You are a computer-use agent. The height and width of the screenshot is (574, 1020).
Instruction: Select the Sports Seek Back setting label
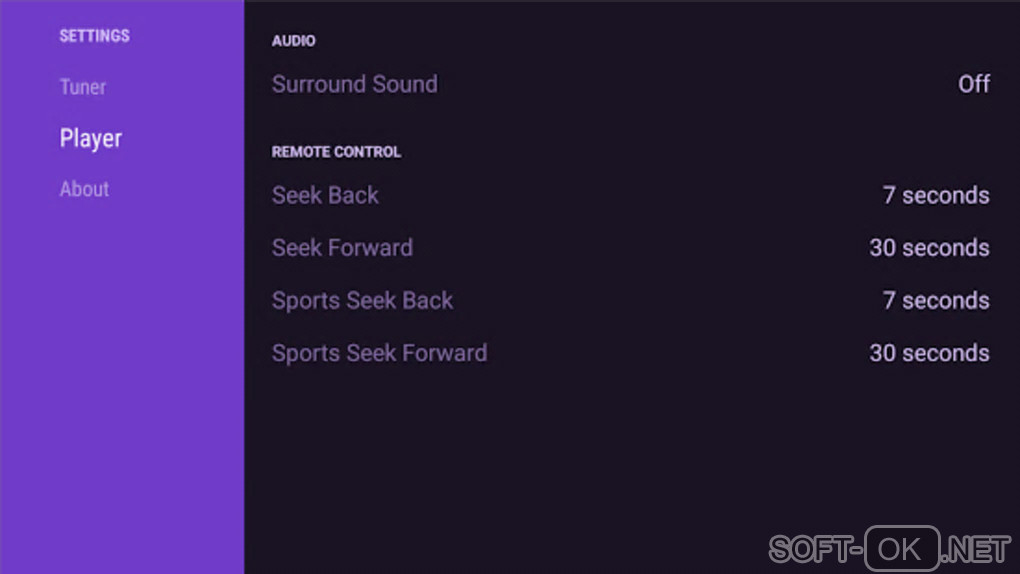pos(362,300)
